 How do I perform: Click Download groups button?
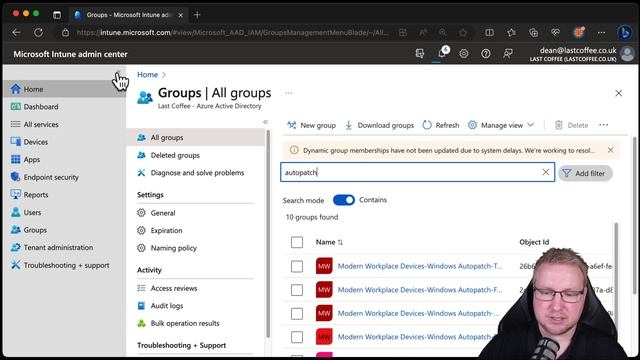click(x=379, y=125)
